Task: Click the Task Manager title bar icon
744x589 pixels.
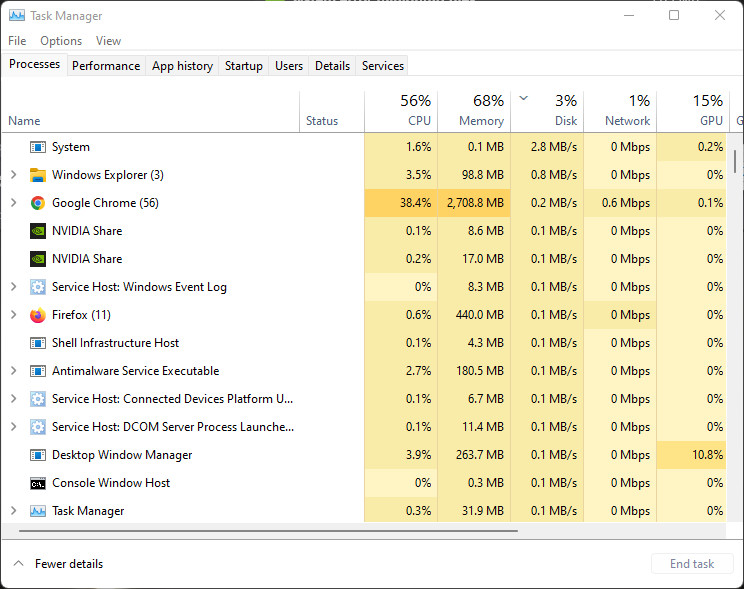Action: 17,15
